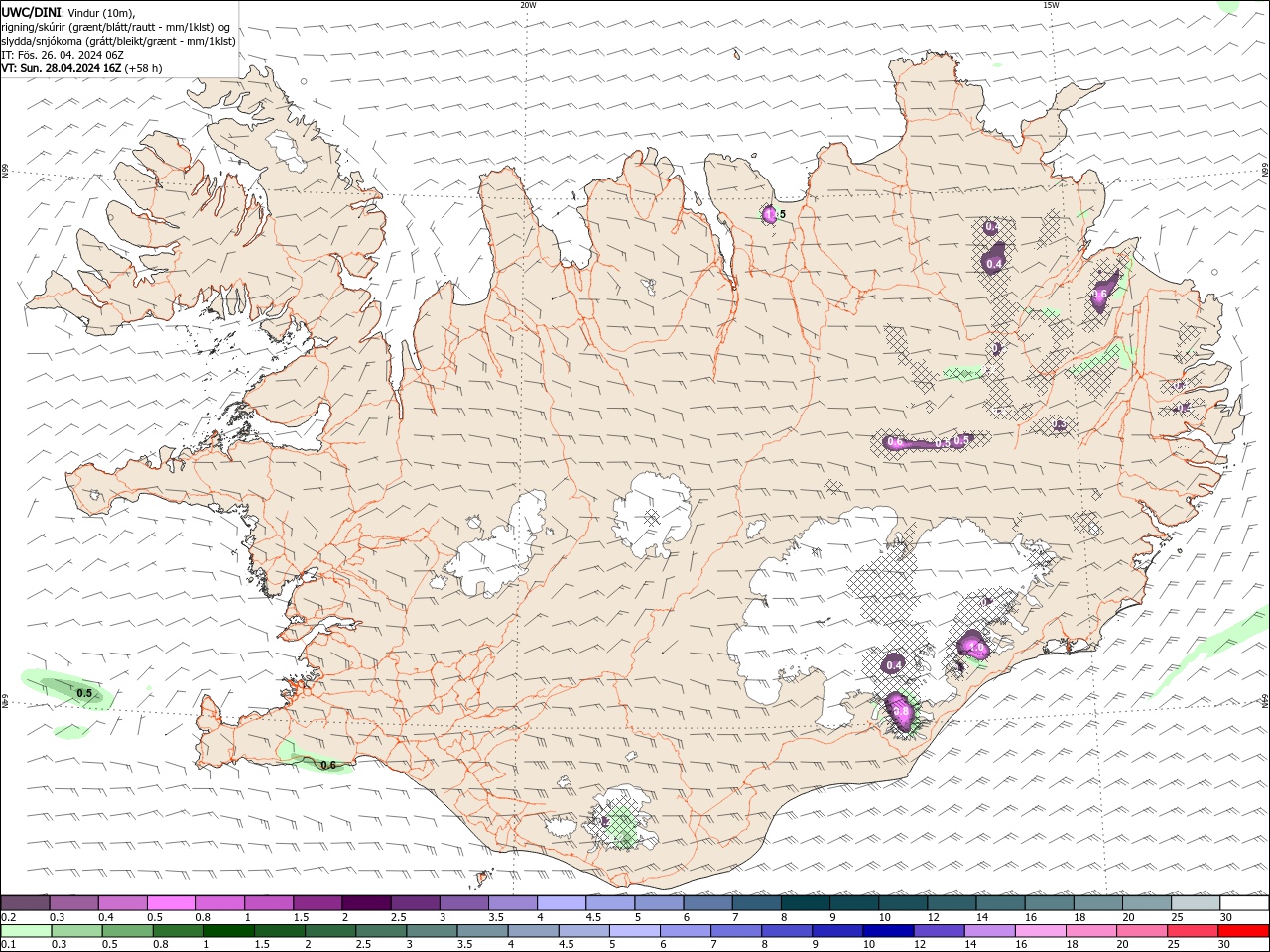Select the IT: Fös. 26. 04. 2024 06Z line
Viewport: 1270px width, 952px height.
coord(63,55)
